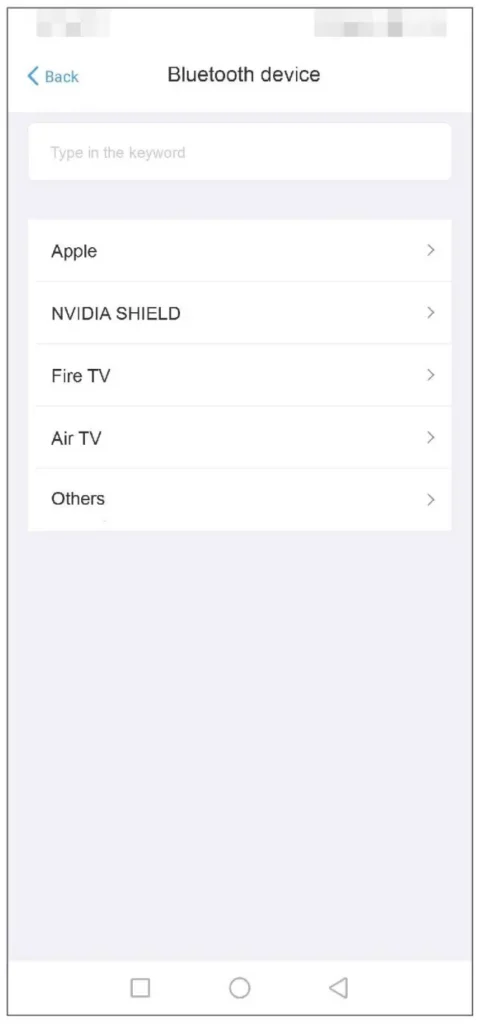Viewport: 479px width, 1024px height.
Task: Expand Fire TV using its chevron
Action: point(431,375)
